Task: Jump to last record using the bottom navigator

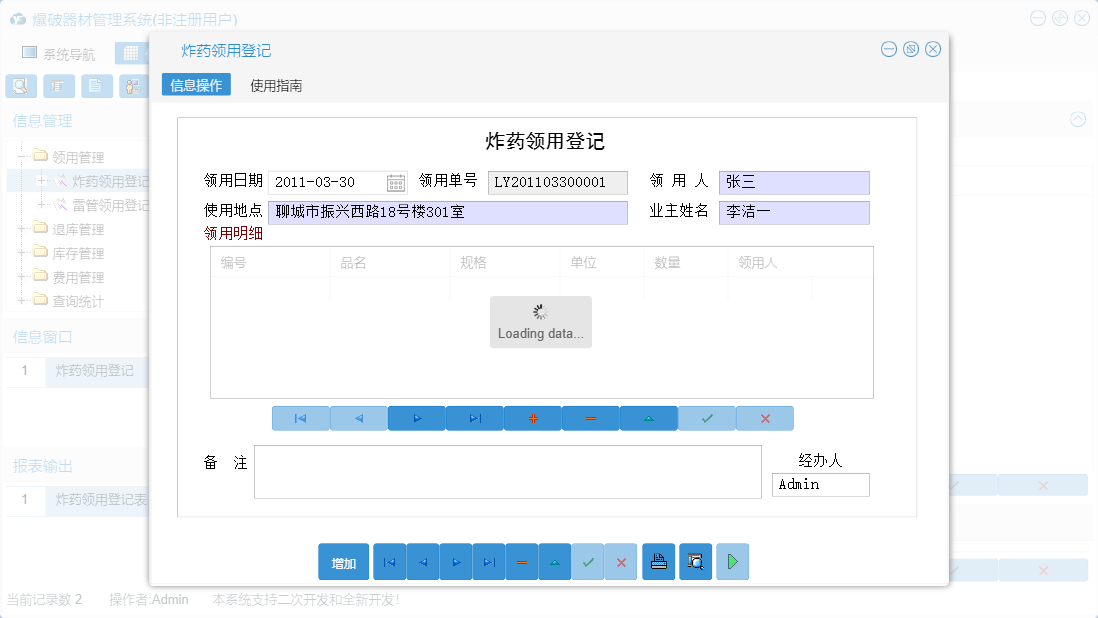Action: [489, 561]
